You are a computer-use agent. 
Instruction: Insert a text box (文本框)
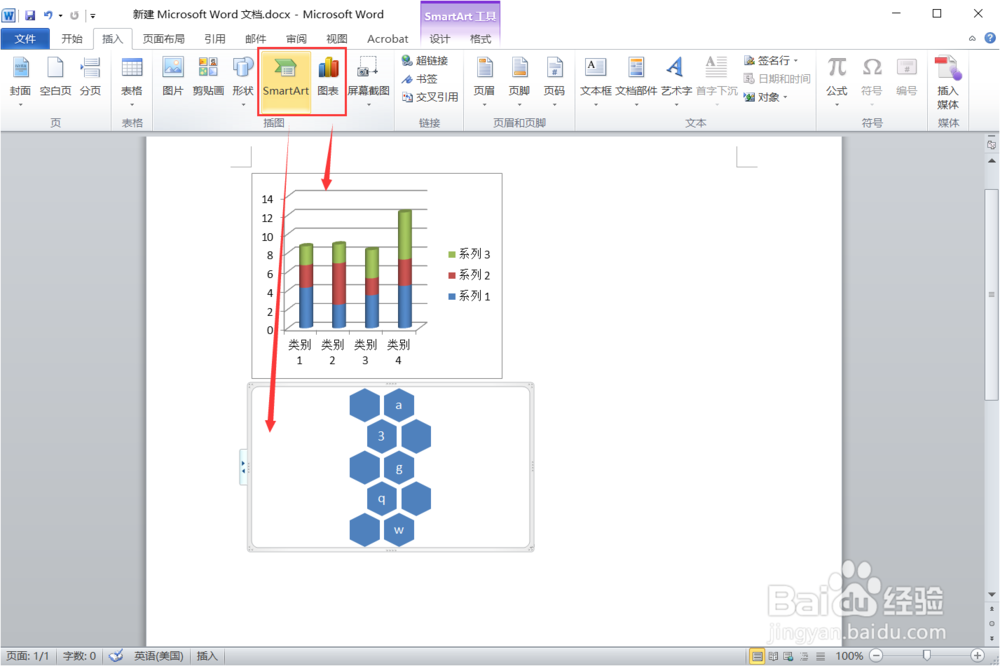pos(596,81)
